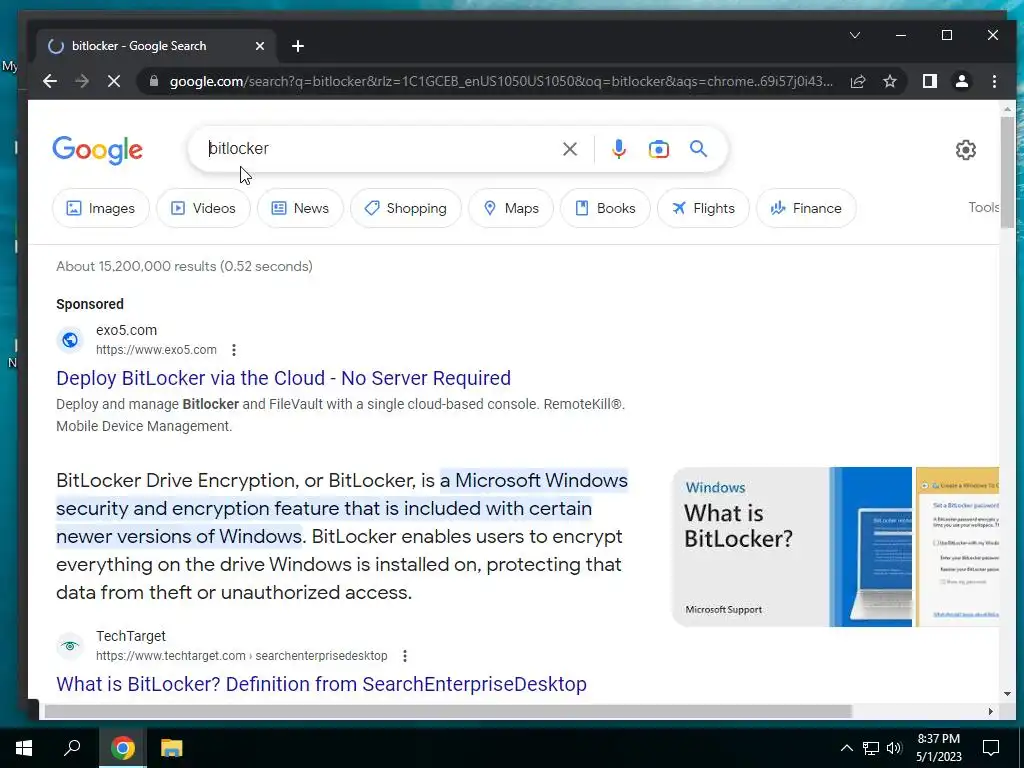
Task: Go to Google logo homepage
Action: [x=97, y=150]
